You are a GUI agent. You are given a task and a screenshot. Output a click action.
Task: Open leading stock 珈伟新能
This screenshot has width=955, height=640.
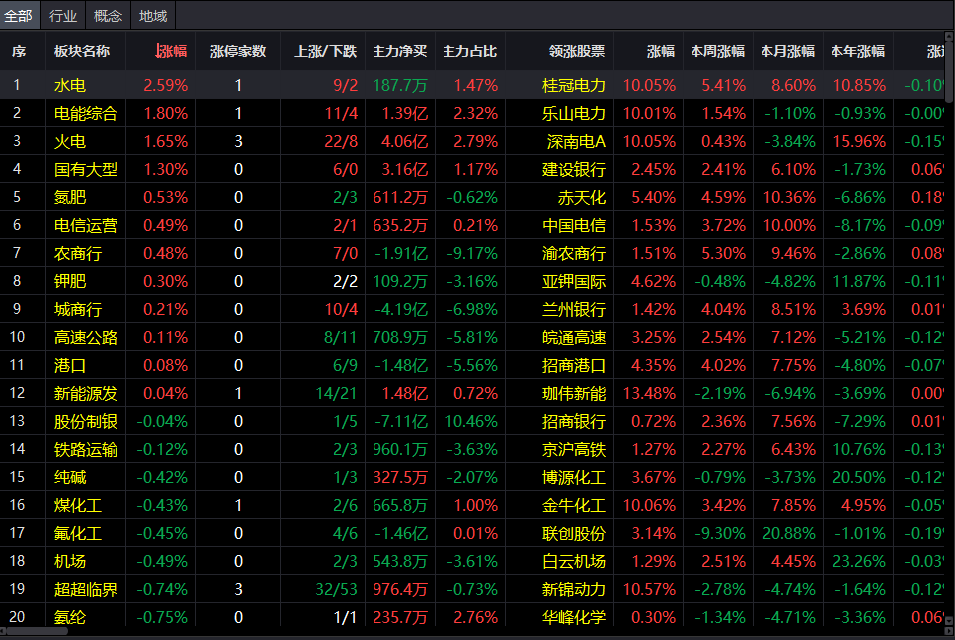574,393
